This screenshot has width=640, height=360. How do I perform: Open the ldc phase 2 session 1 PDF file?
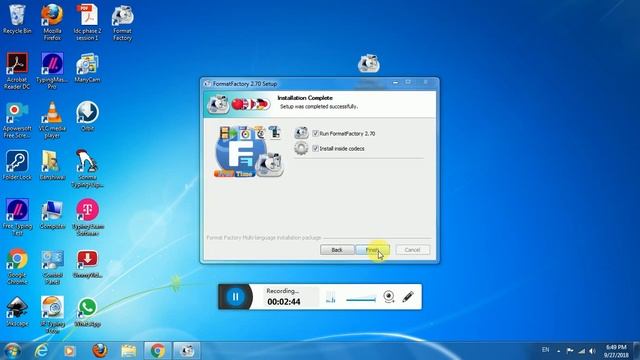pyautogui.click(x=87, y=22)
